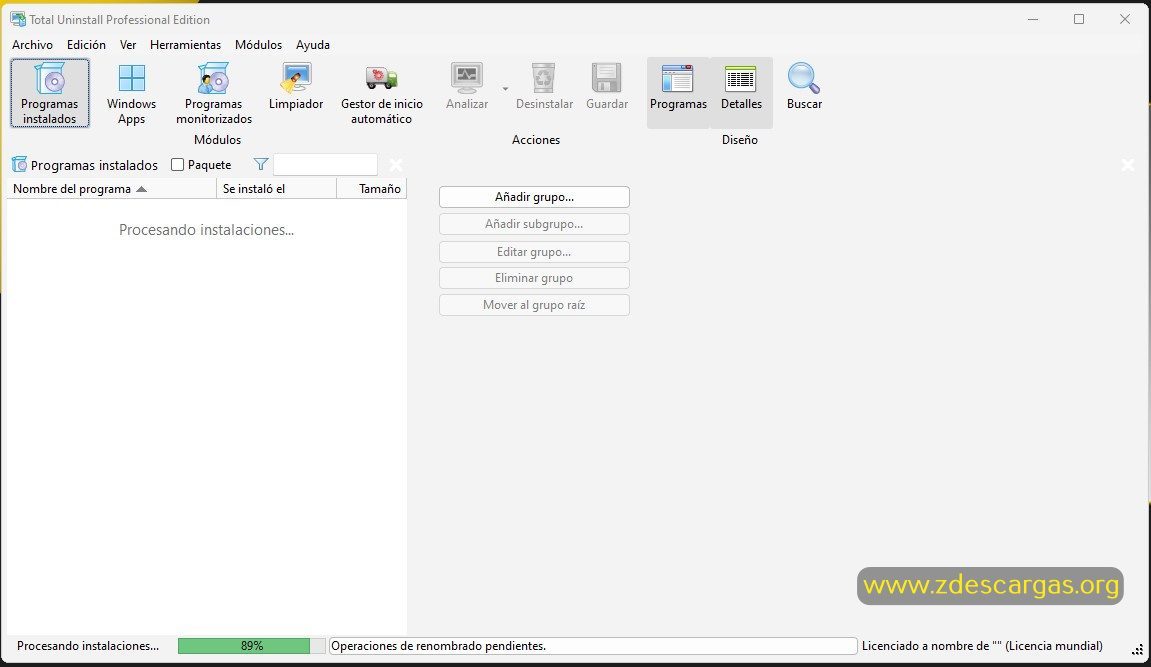Open the Programas monitorizados module

(x=214, y=93)
